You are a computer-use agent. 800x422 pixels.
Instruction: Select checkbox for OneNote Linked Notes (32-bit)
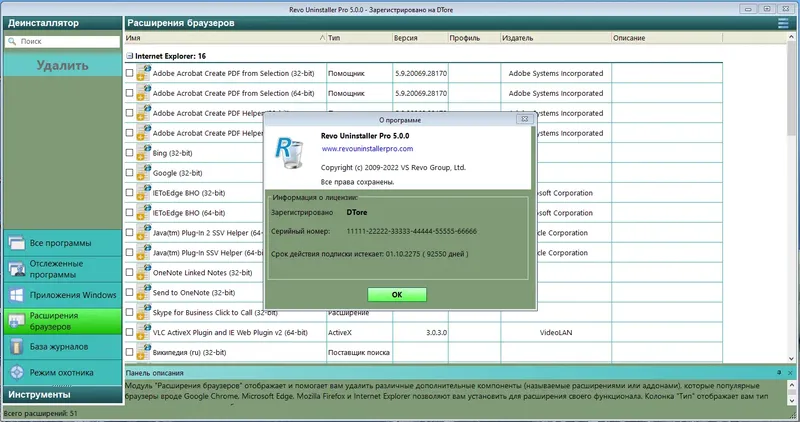coord(130,272)
